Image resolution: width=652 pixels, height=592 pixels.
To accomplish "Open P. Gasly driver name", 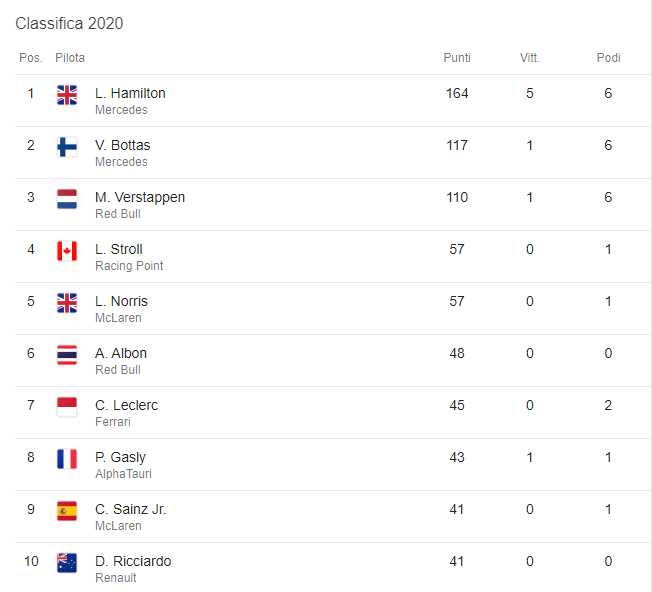I will [x=120, y=457].
